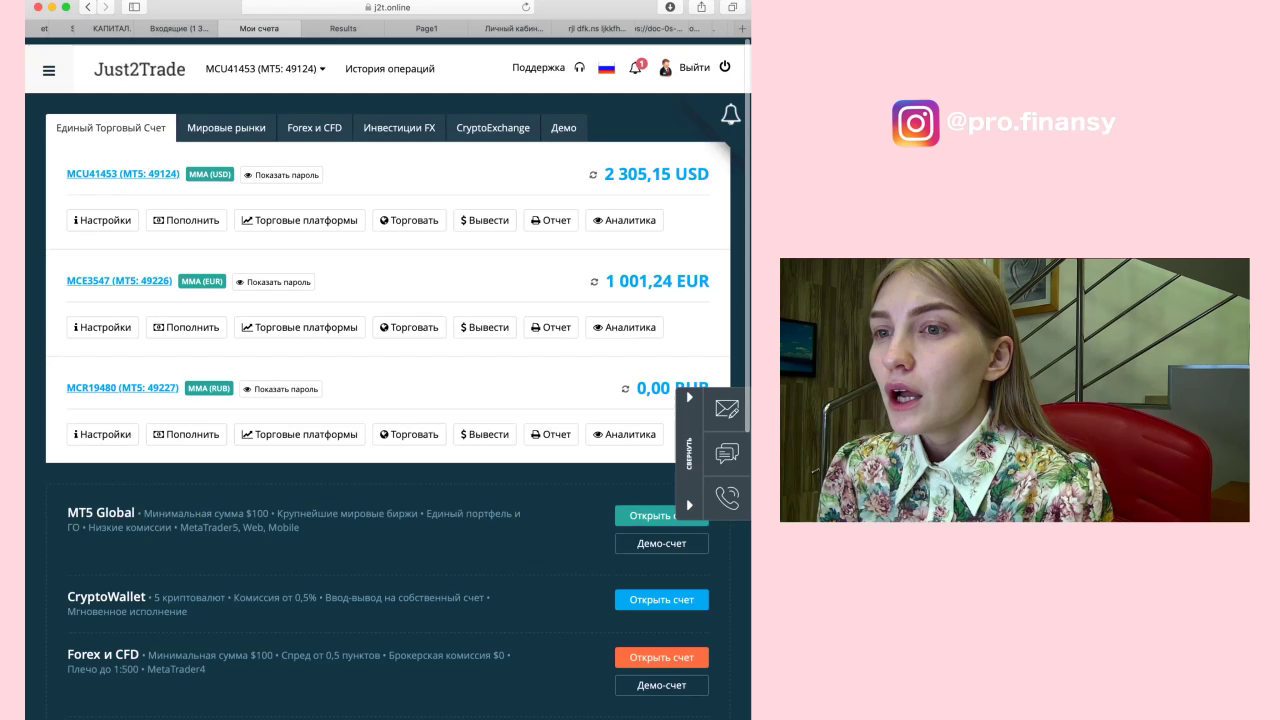Click Демо-счет under Forex и CFD
The height and width of the screenshot is (720, 1280).
point(662,686)
